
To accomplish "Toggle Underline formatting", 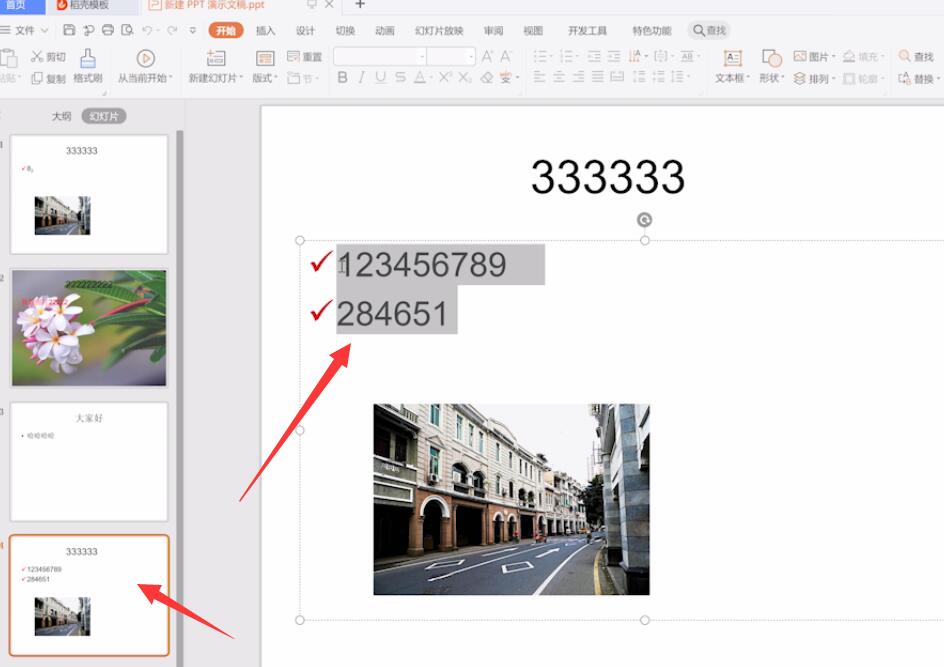I will (x=380, y=77).
